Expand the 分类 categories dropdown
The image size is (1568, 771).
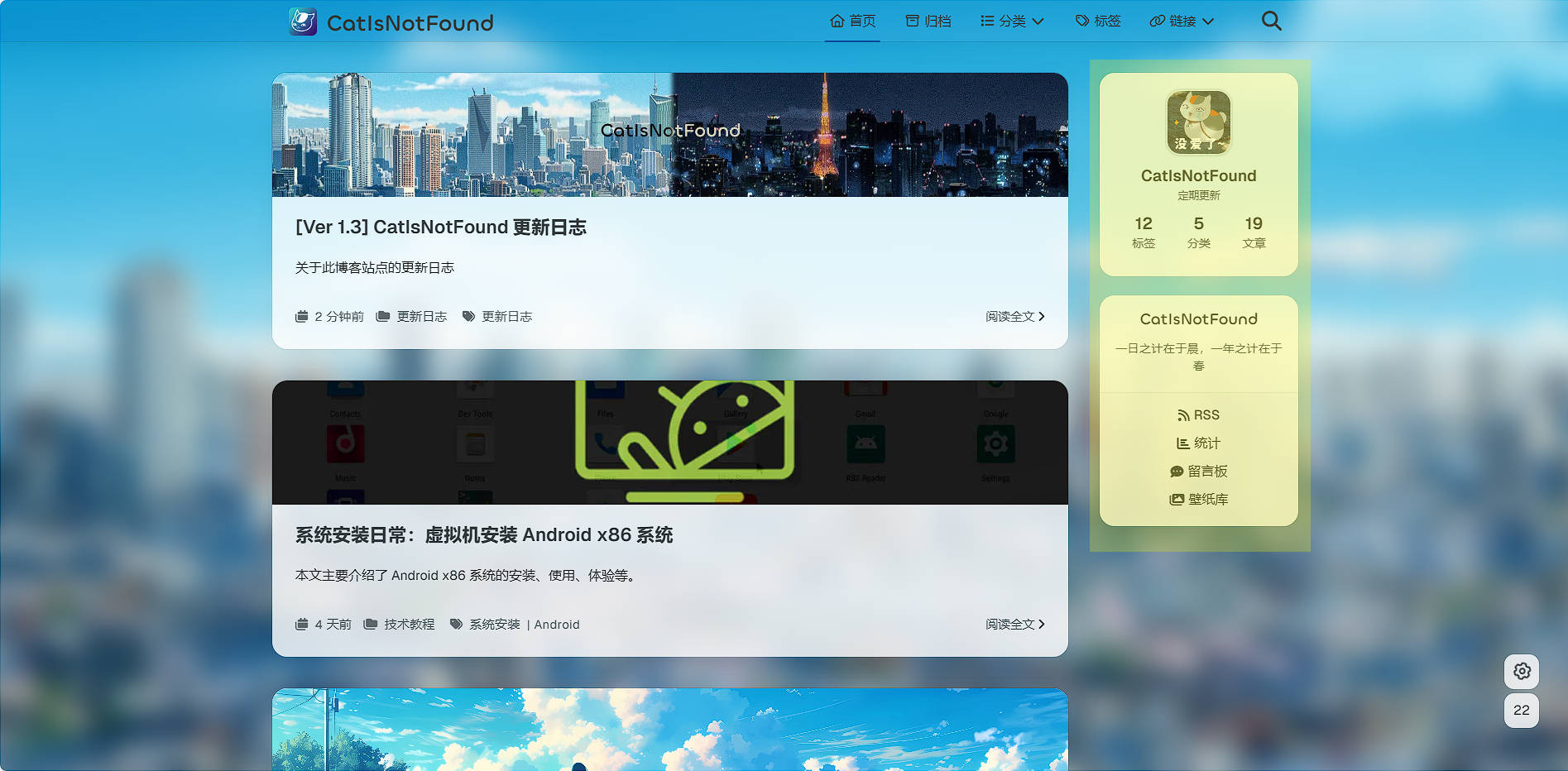pos(1012,21)
